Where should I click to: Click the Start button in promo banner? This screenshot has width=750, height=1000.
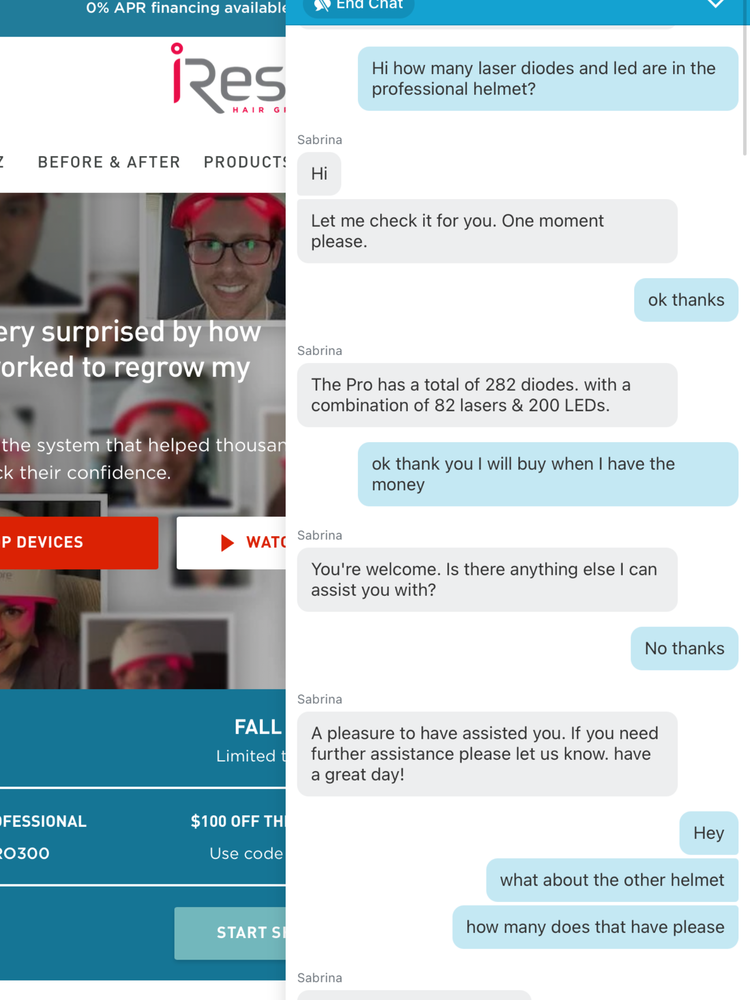(x=230, y=932)
